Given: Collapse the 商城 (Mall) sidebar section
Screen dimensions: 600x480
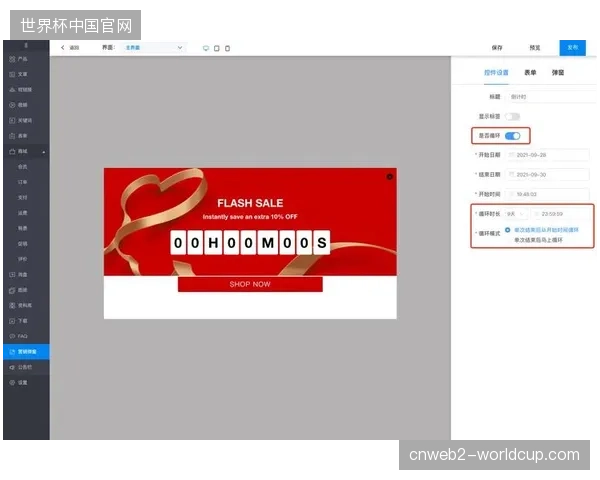Looking at the screenshot, I should [x=26, y=152].
